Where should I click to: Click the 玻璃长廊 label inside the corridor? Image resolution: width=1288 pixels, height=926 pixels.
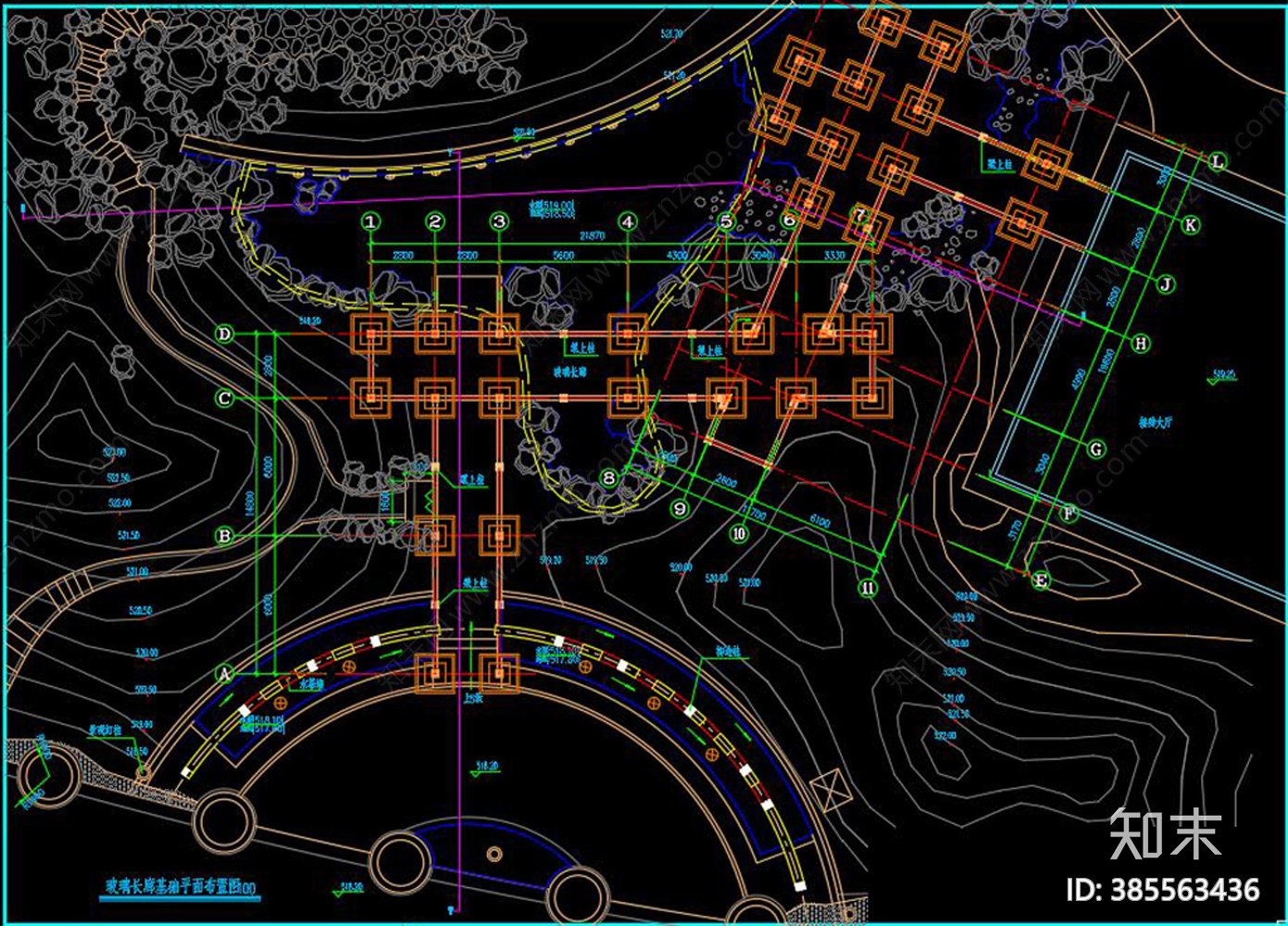(569, 371)
